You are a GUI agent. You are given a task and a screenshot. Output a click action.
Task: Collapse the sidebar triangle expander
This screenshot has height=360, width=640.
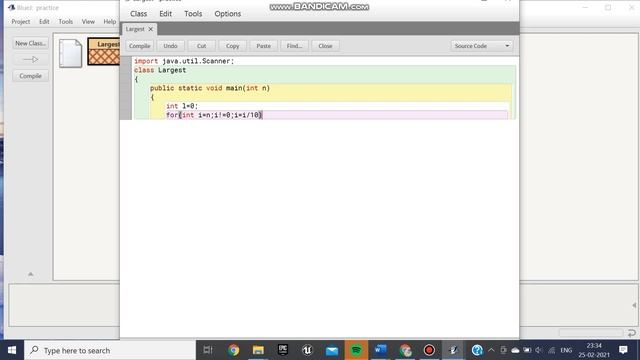[x=31, y=274]
